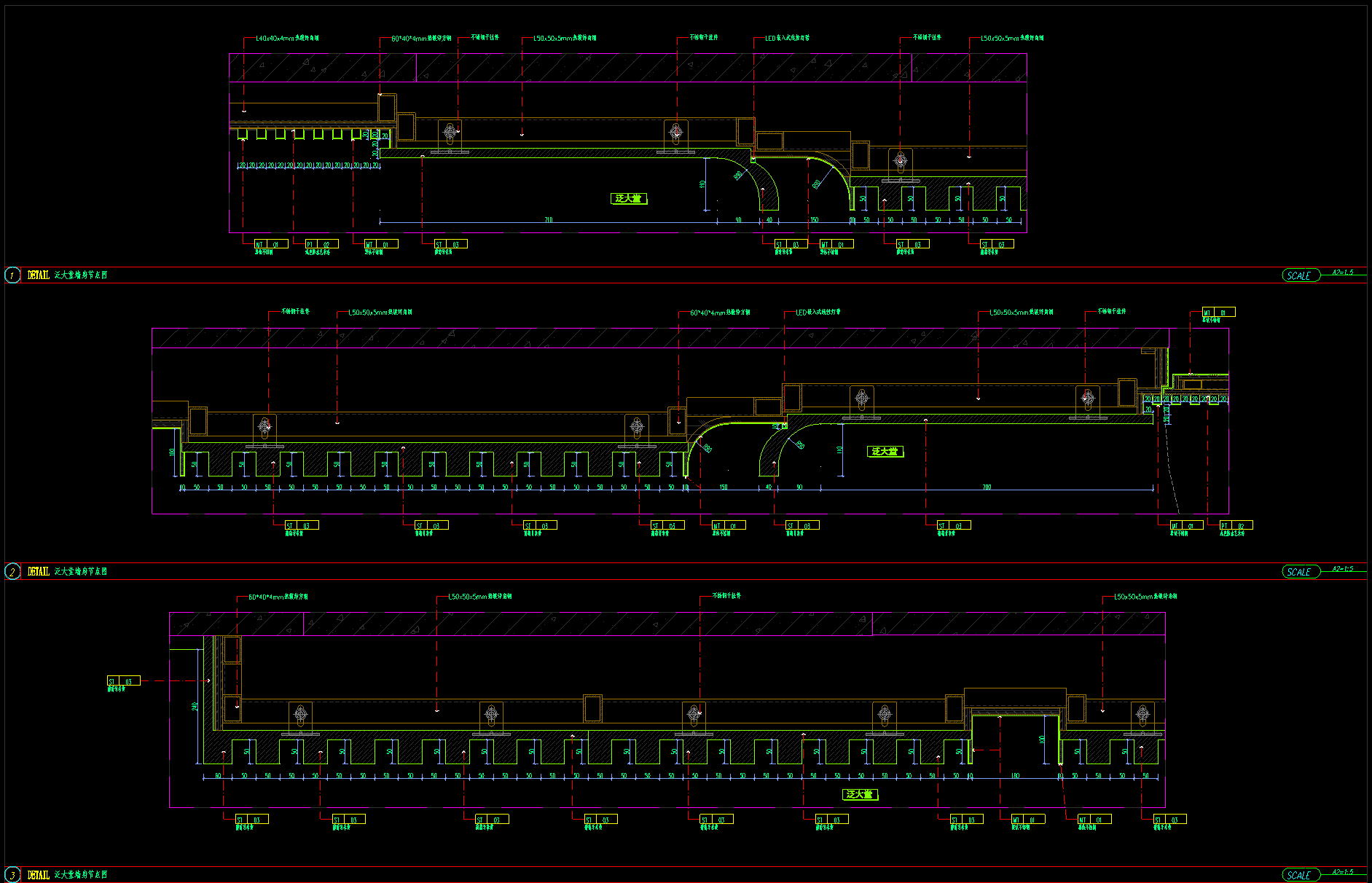Image resolution: width=1372 pixels, height=883 pixels.
Task: Select the LED annotation text in detail 1
Action: click(x=787, y=38)
